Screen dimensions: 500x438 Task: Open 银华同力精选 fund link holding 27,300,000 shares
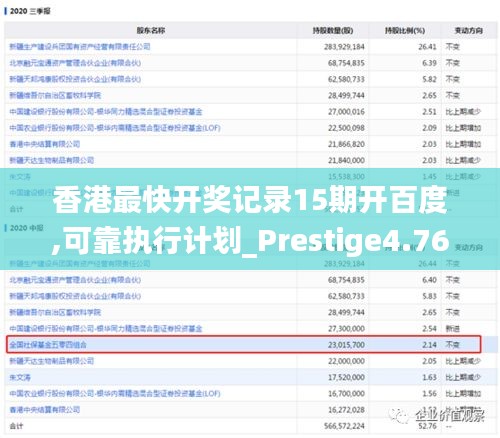tap(106, 329)
